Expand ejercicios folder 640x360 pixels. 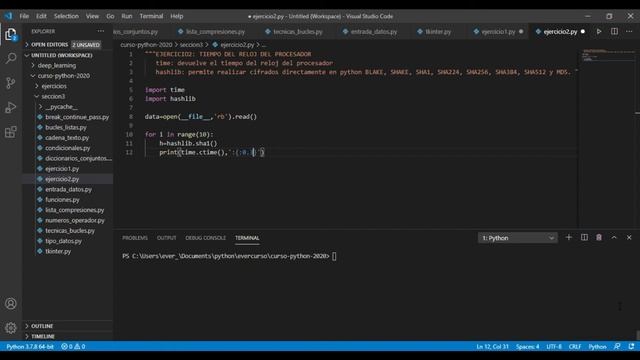pos(67,86)
